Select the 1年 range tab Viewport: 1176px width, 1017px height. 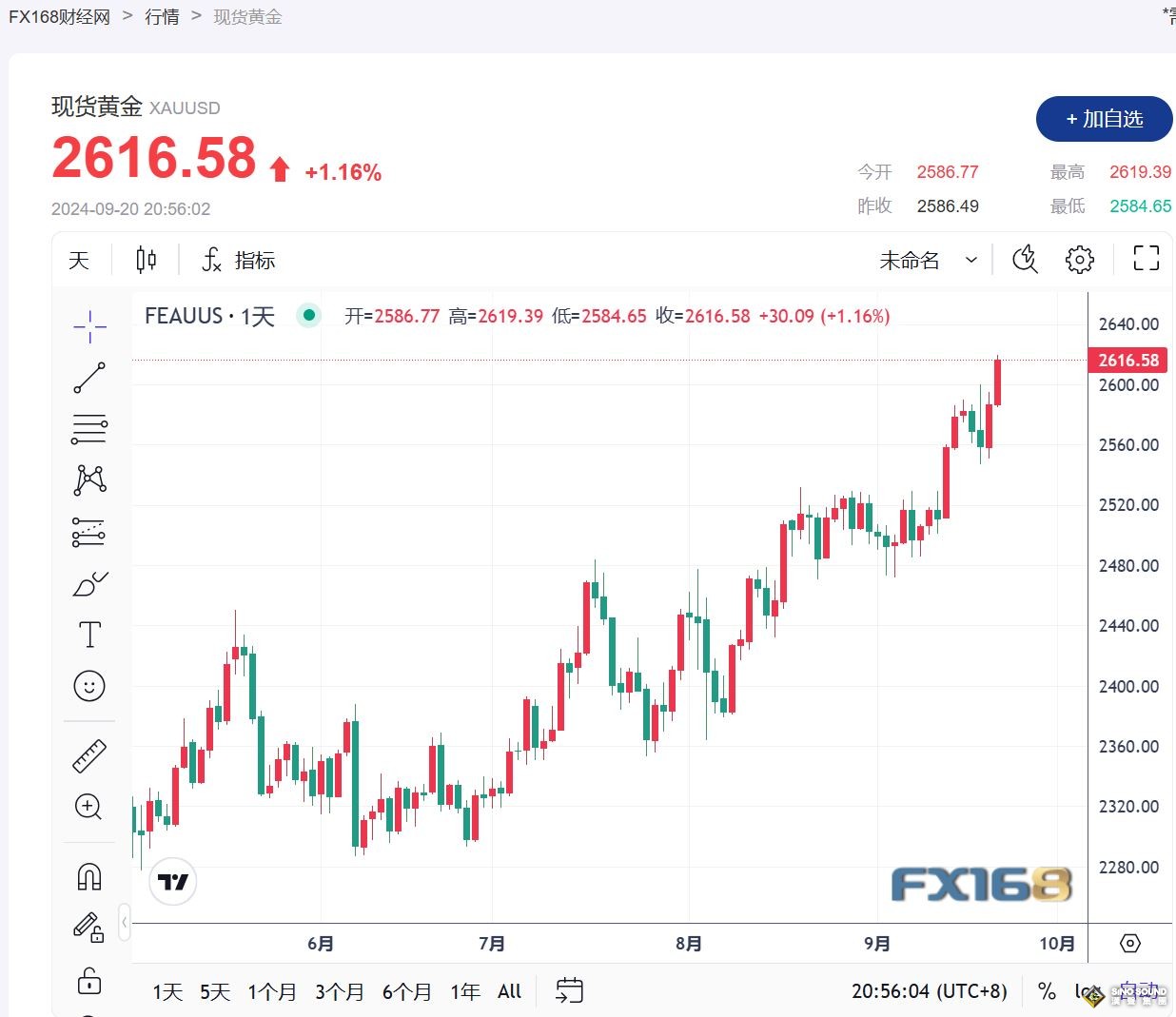(464, 991)
